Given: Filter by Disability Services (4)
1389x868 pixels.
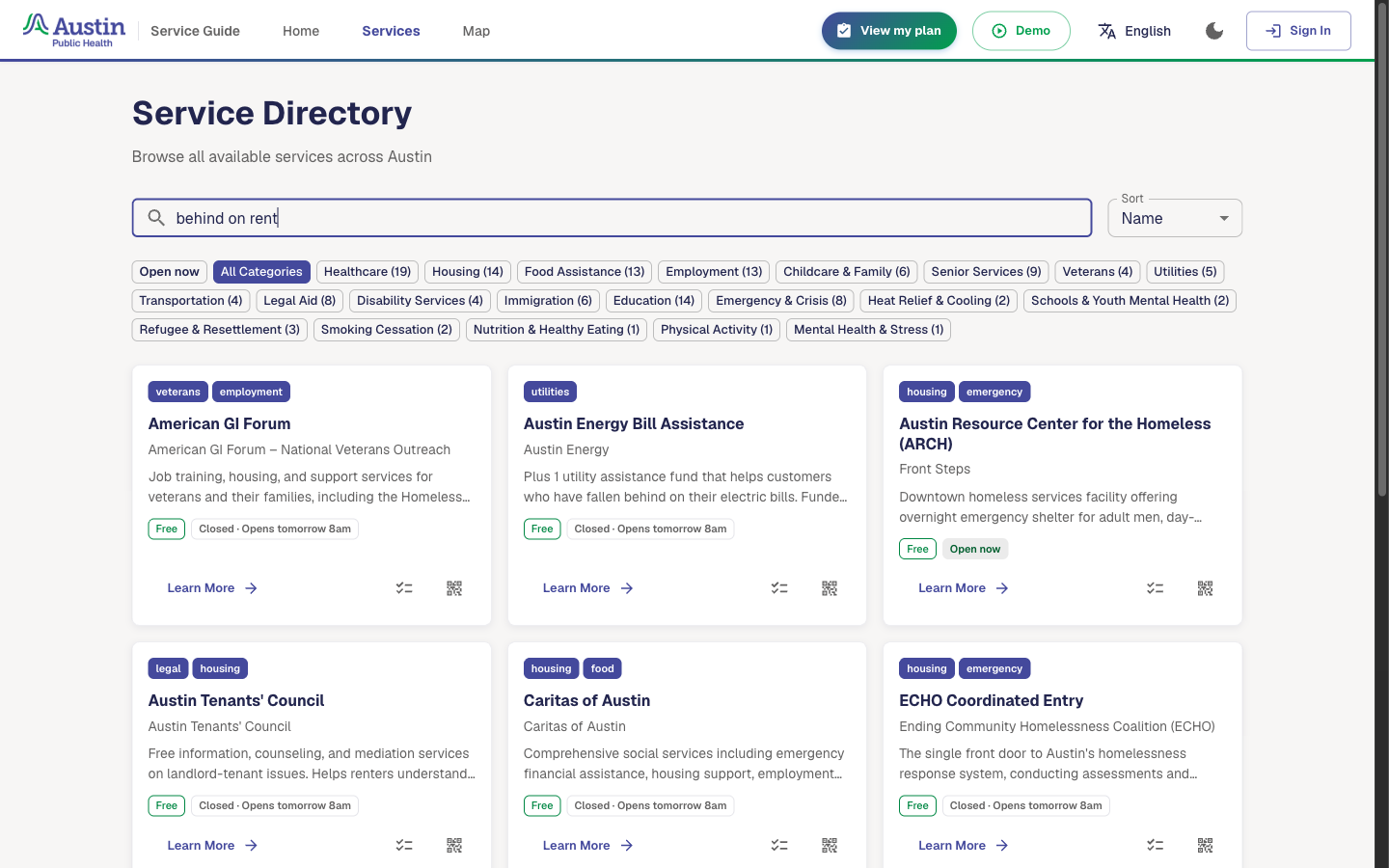Looking at the screenshot, I should [420, 301].
